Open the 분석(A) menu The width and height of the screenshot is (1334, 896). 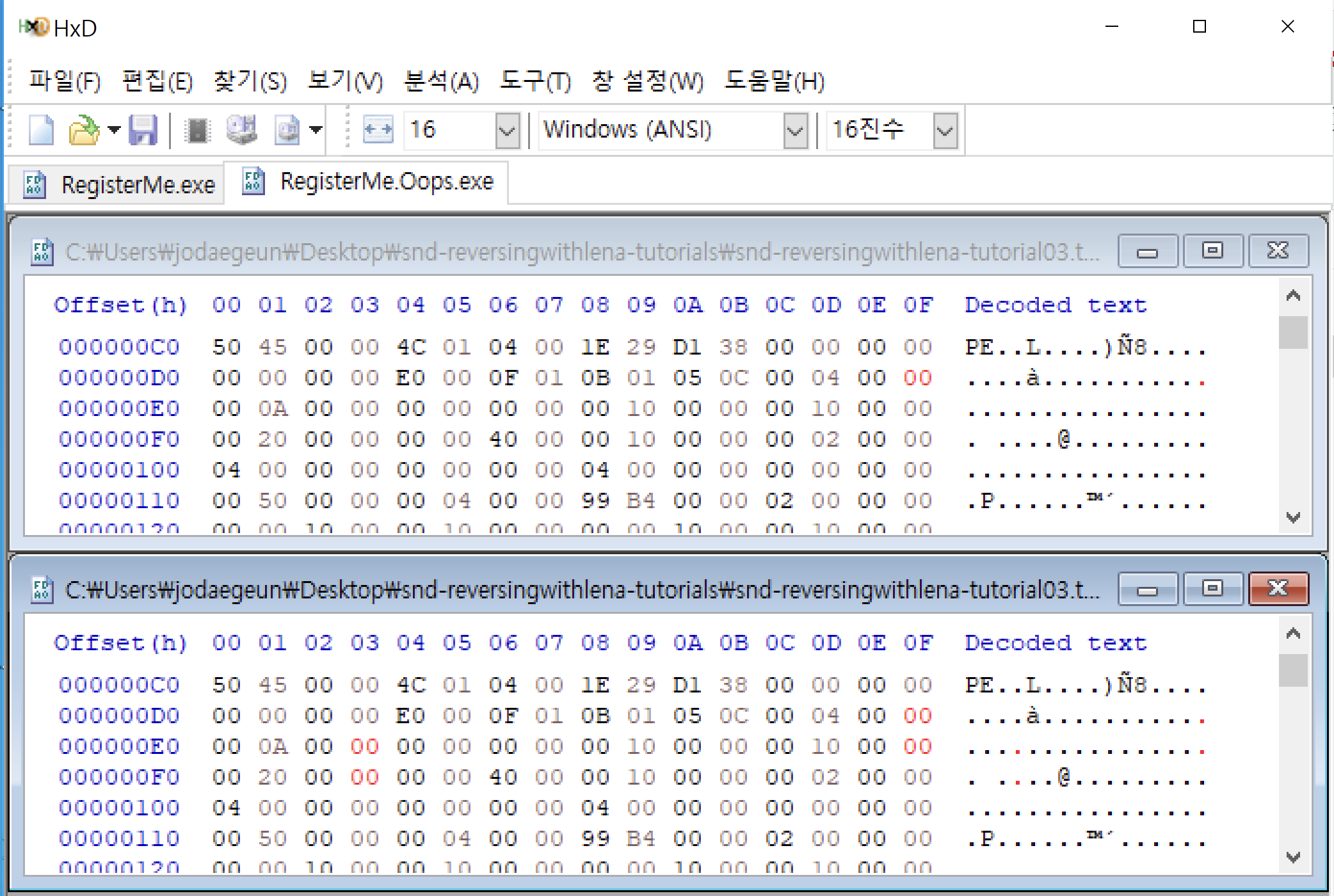tap(441, 81)
